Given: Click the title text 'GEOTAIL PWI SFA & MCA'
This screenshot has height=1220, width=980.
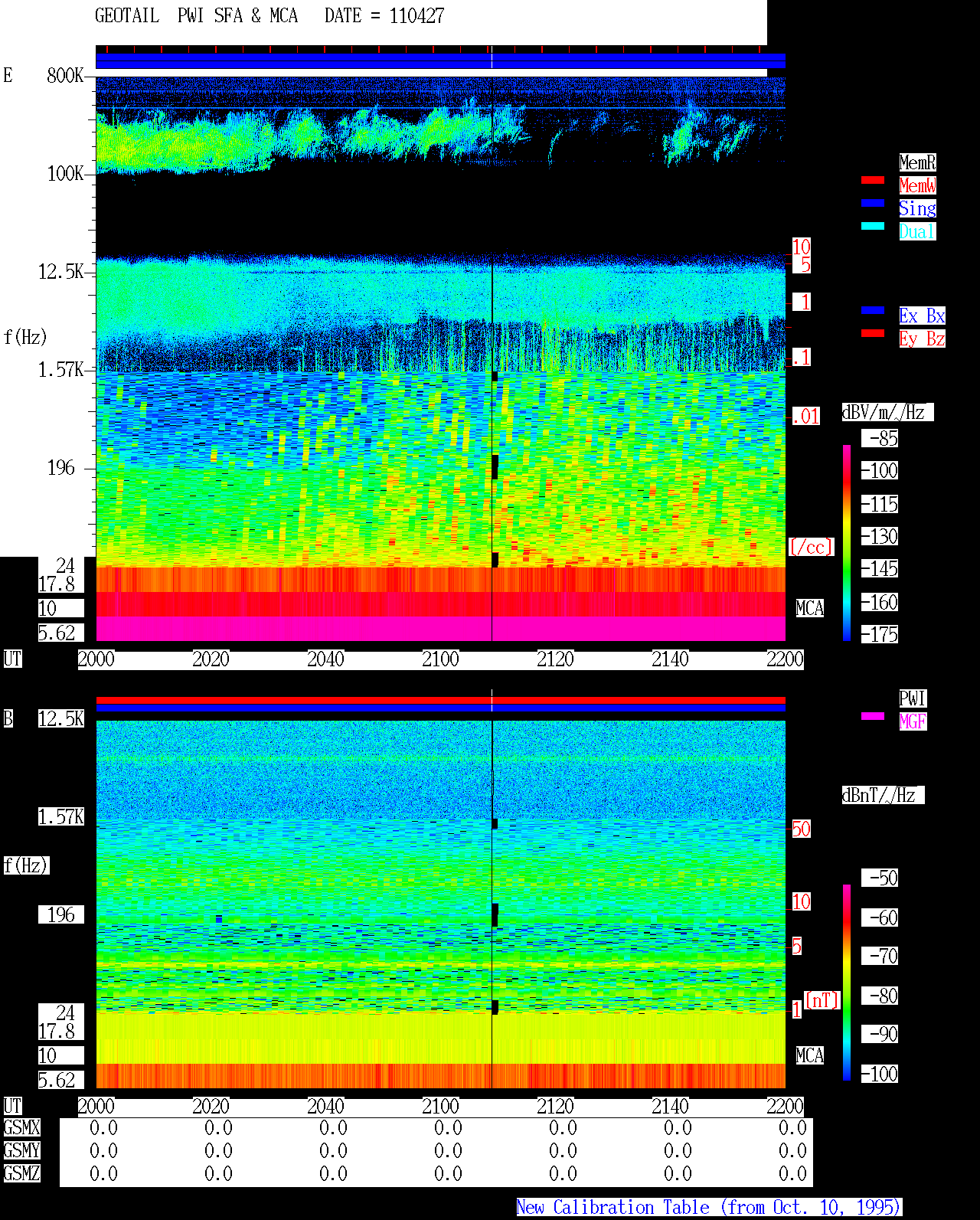Looking at the screenshot, I should [x=197, y=16].
